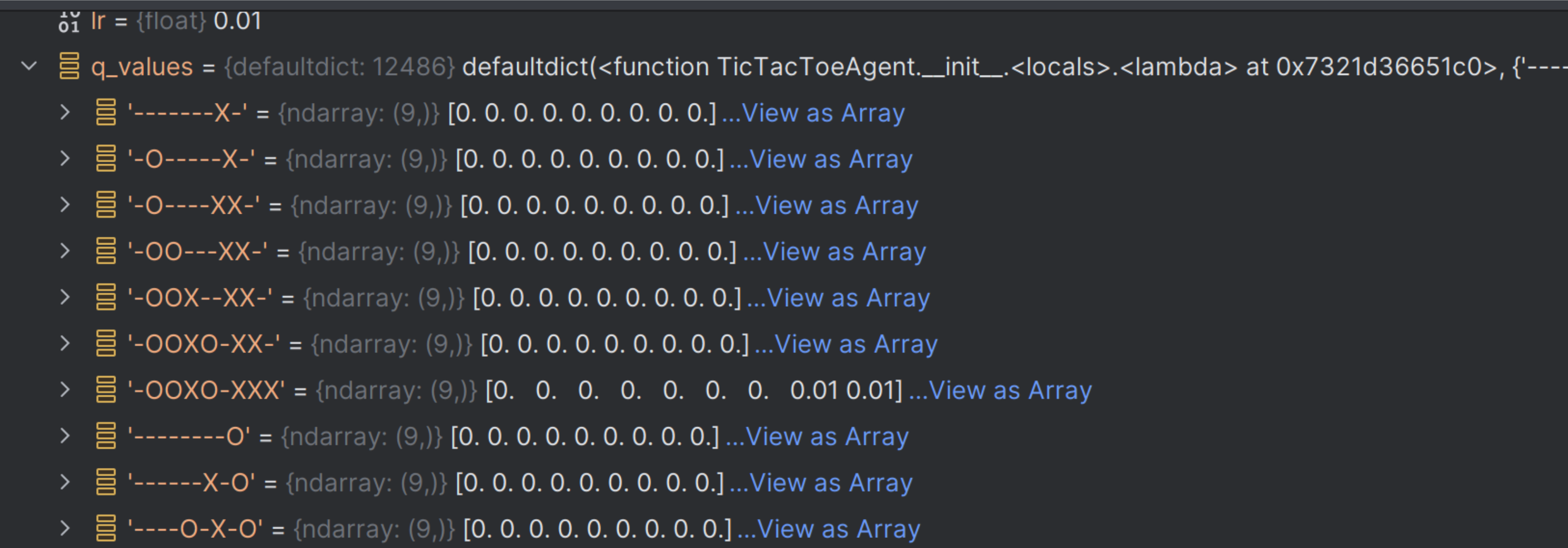Click the q_values defaultdict icon
The image size is (1568, 548).
click(x=69, y=66)
